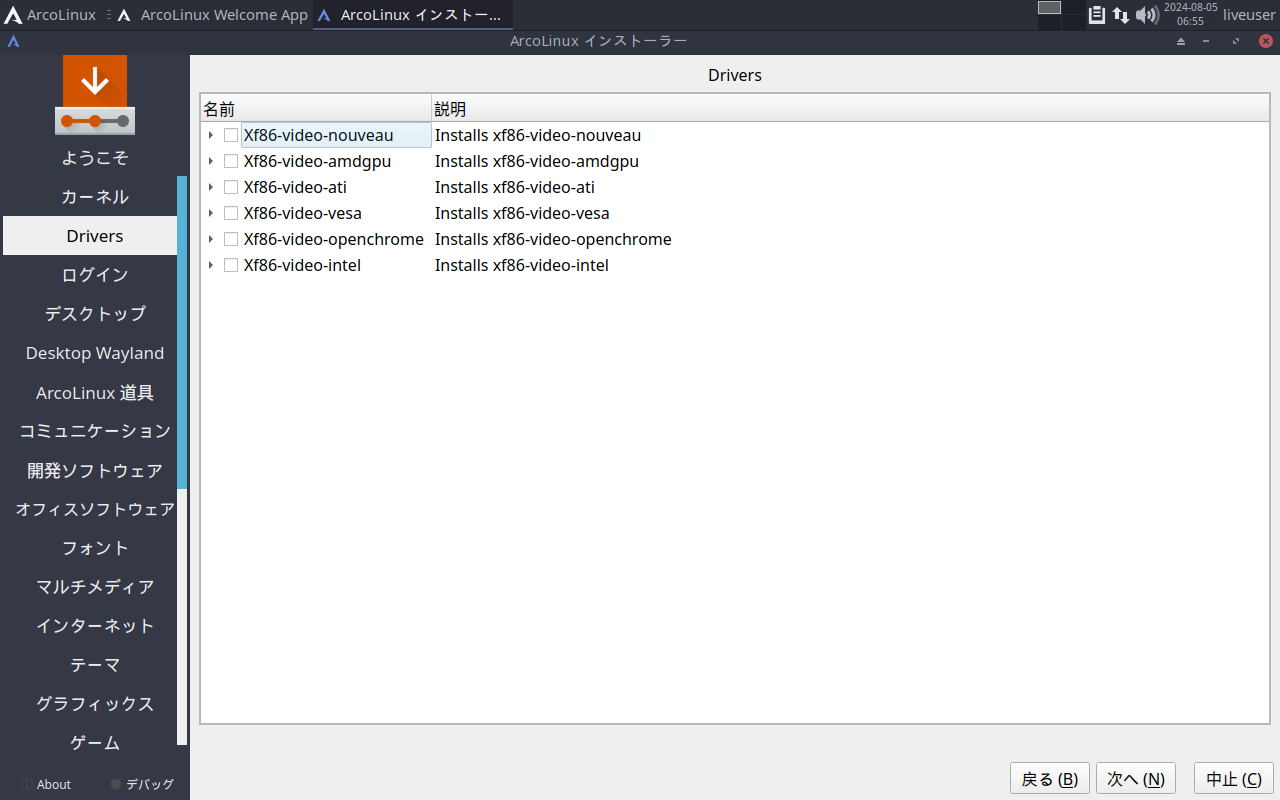Click the 次へ (N) next button
Screen dimensions: 1280x800
(x=1136, y=779)
